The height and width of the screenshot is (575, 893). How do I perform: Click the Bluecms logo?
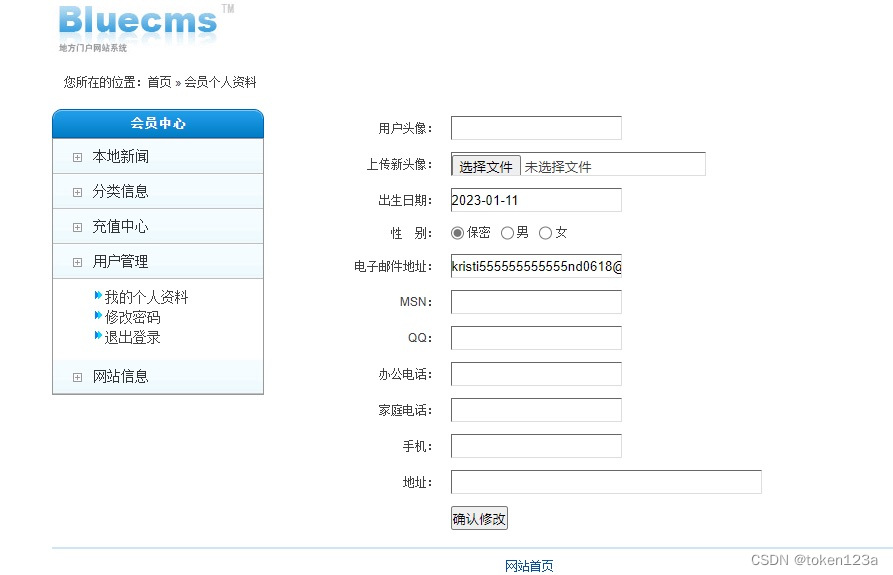pyautogui.click(x=146, y=28)
